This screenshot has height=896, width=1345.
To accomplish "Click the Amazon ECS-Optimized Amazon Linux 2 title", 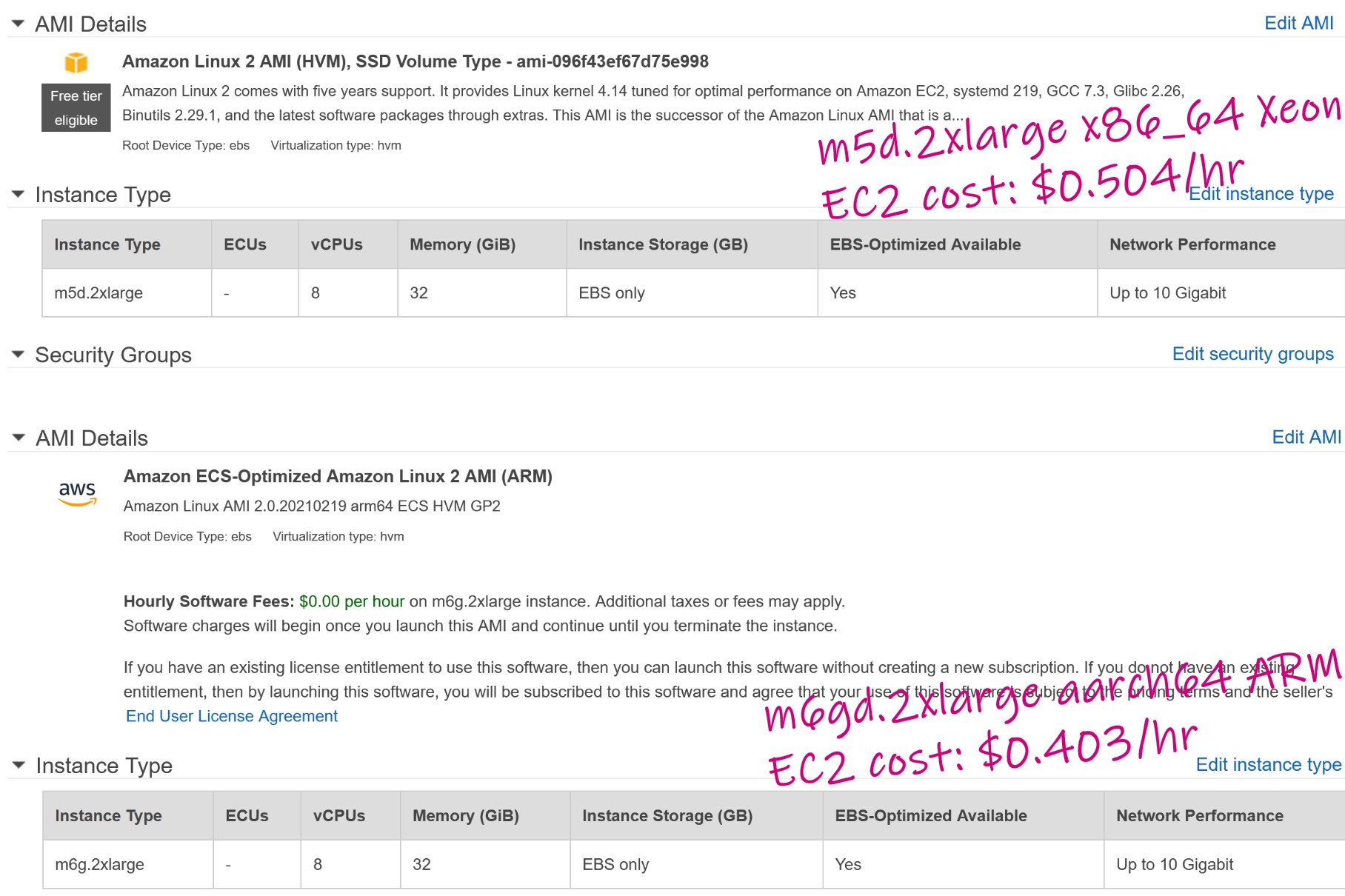I will 338,476.
